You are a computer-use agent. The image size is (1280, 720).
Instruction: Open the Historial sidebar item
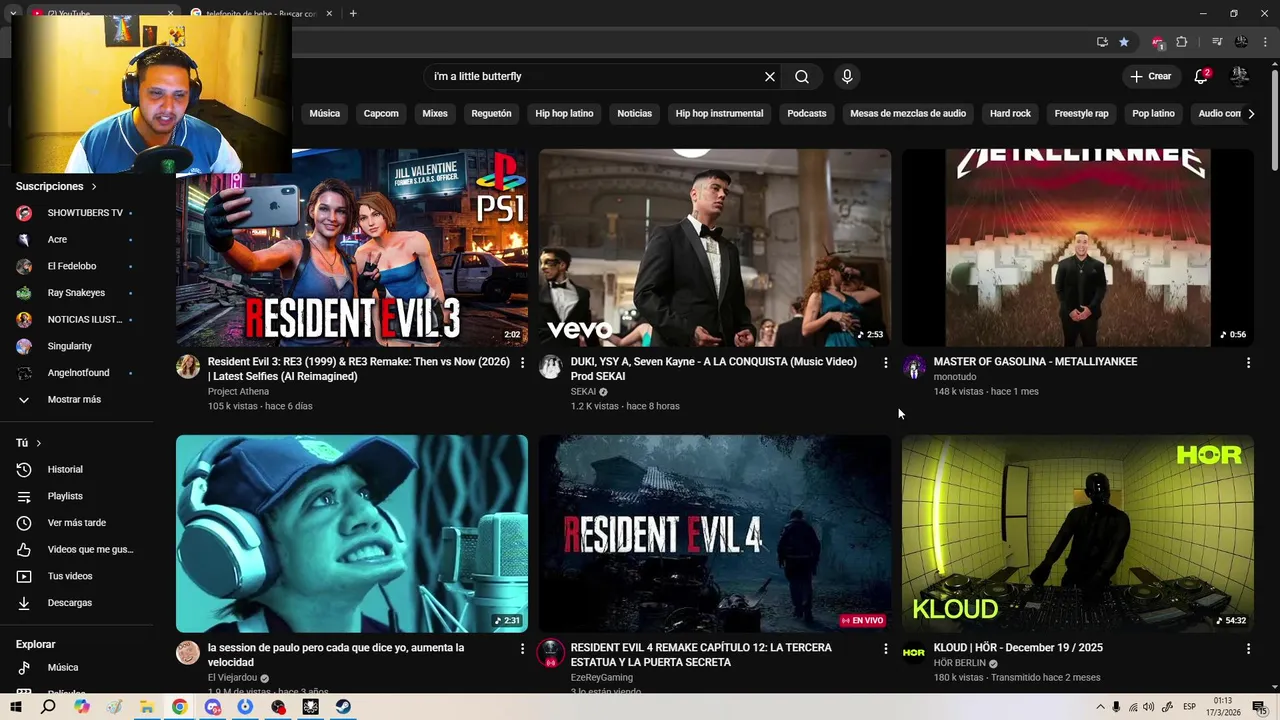click(x=76, y=469)
